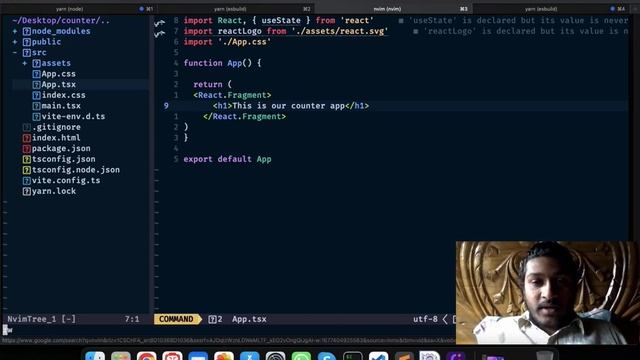Screen dimensions: 640x360
Task: Click the export default App line
Action: (227, 159)
